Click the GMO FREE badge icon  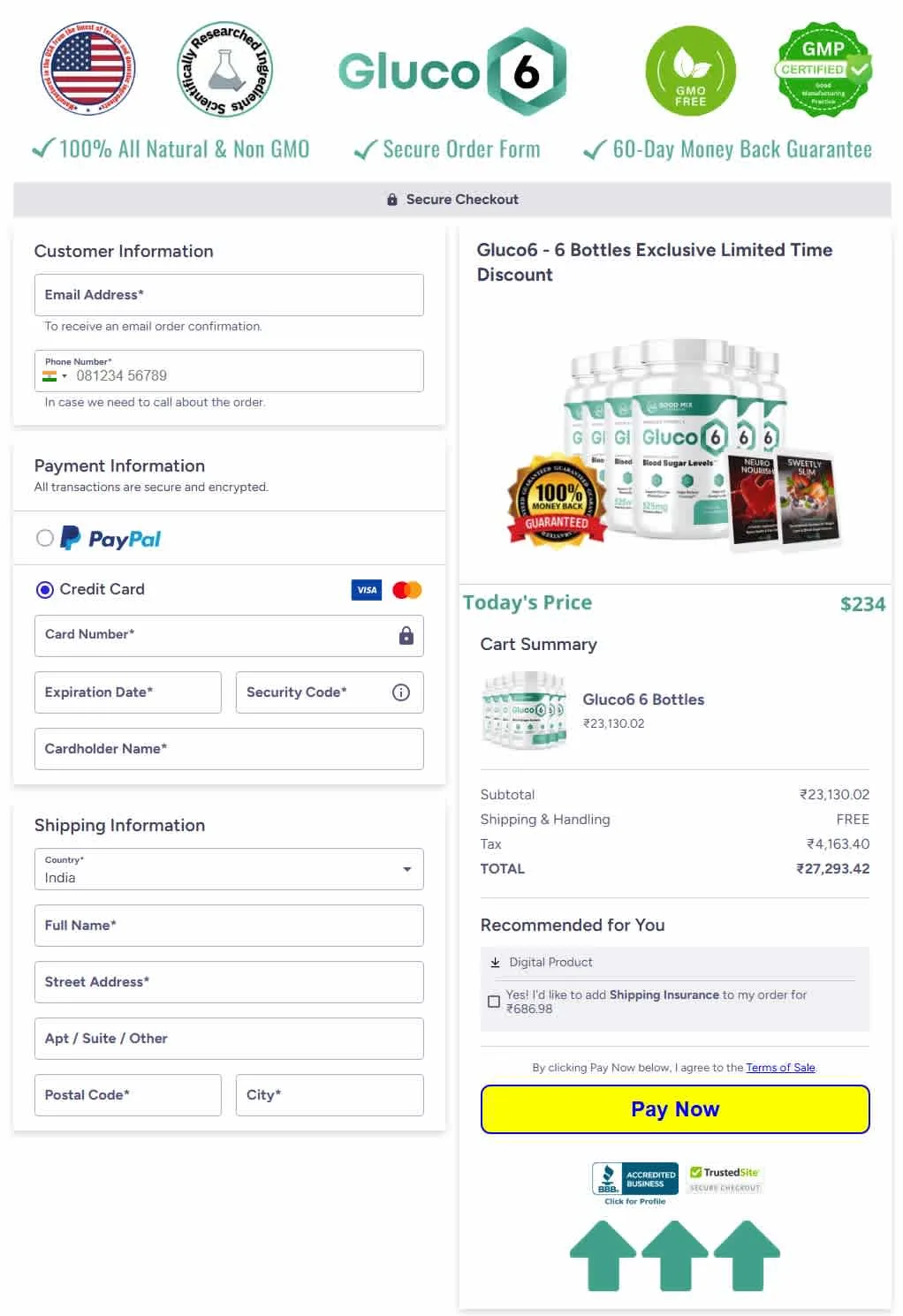[690, 71]
